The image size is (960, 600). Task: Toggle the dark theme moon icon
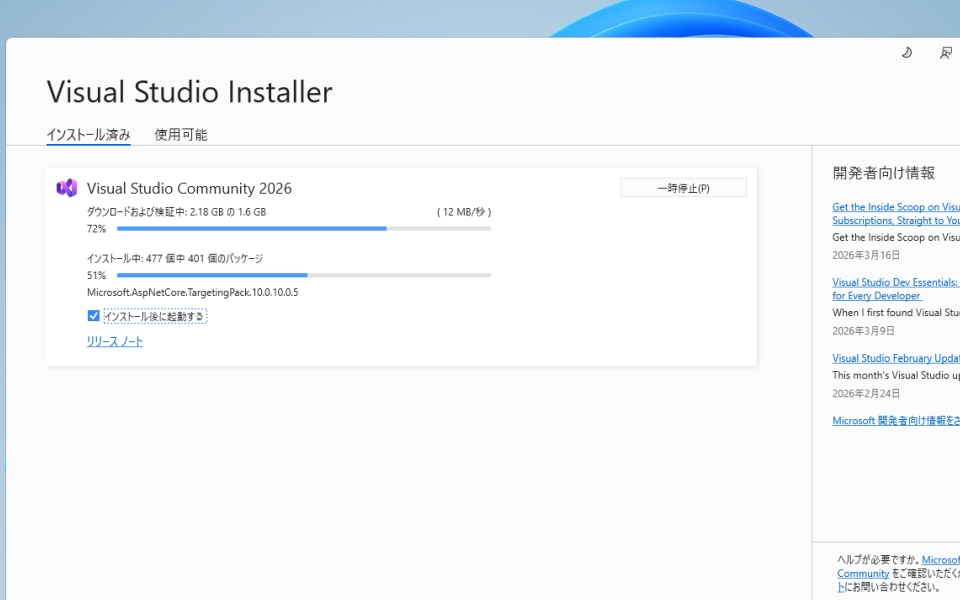[906, 53]
